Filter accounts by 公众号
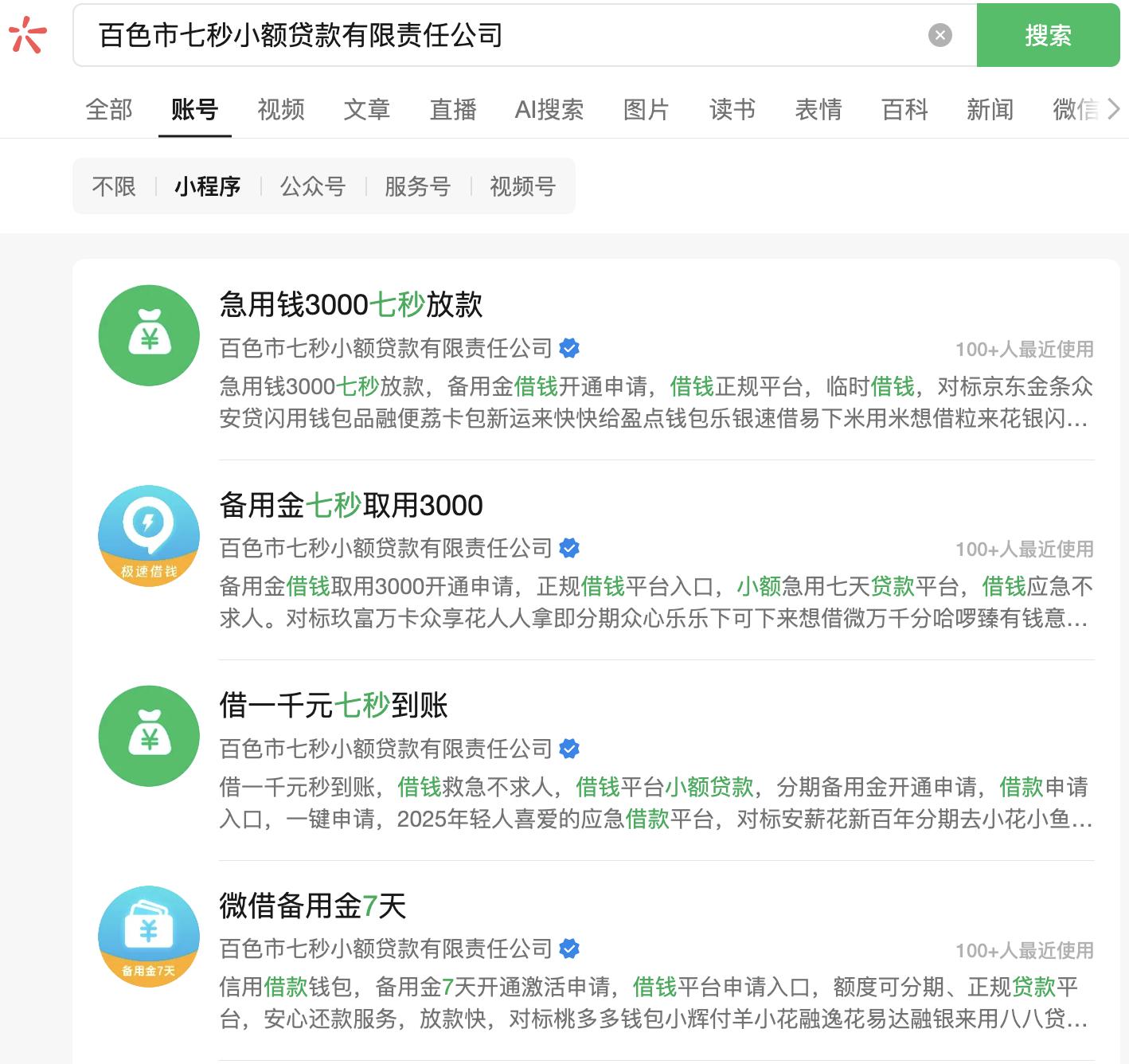 (312, 186)
